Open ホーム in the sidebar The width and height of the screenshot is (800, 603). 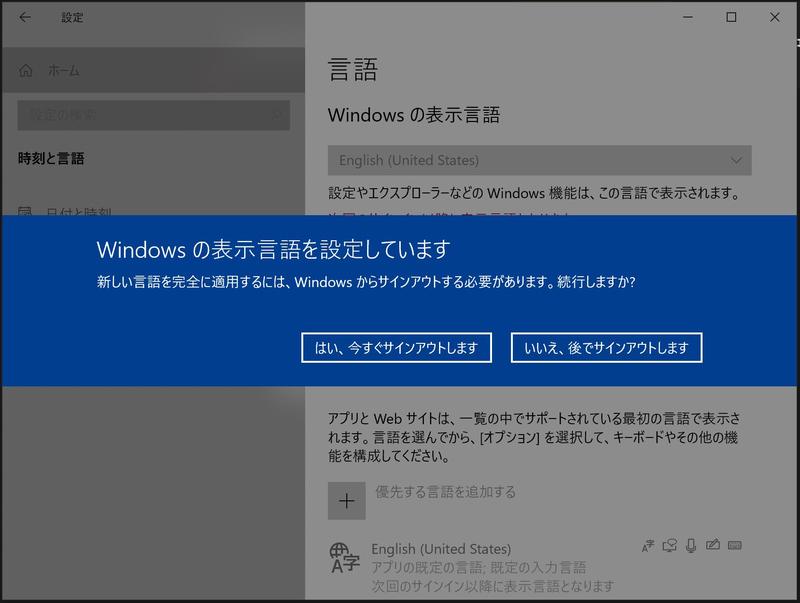point(153,70)
